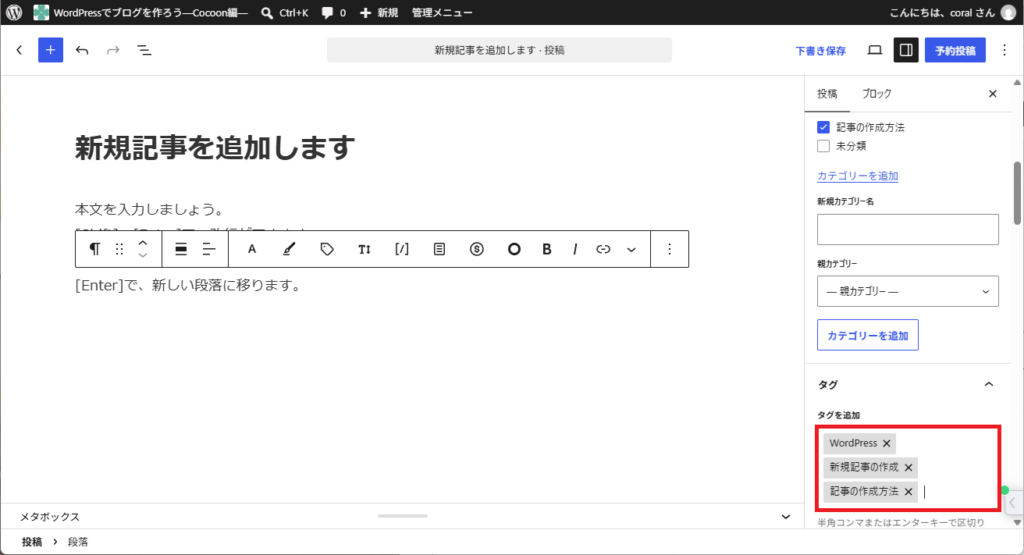Open the 親カテゴリー dropdown
This screenshot has height=555, width=1024.
click(x=908, y=291)
